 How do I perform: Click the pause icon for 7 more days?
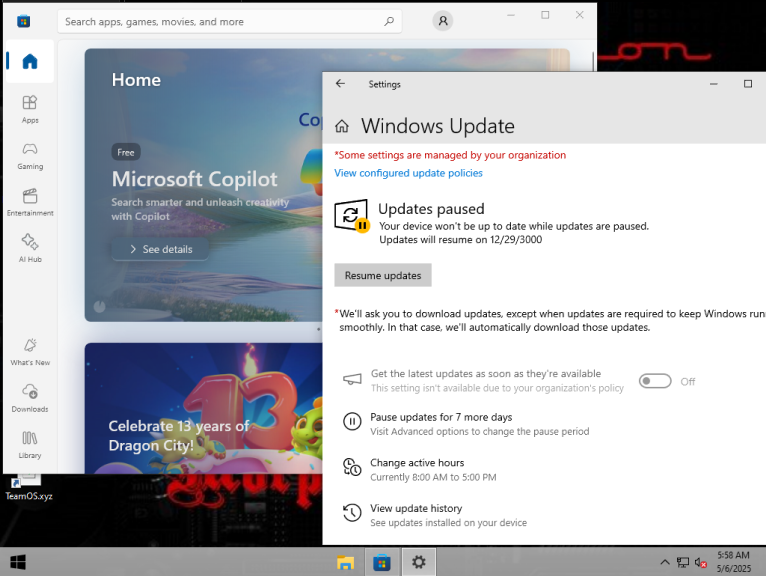coord(352,421)
